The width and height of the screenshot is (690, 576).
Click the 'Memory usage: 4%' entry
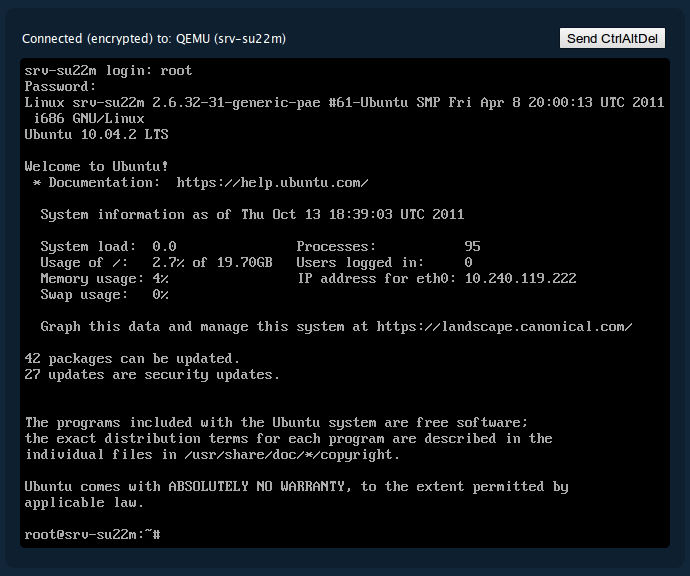tap(104, 279)
